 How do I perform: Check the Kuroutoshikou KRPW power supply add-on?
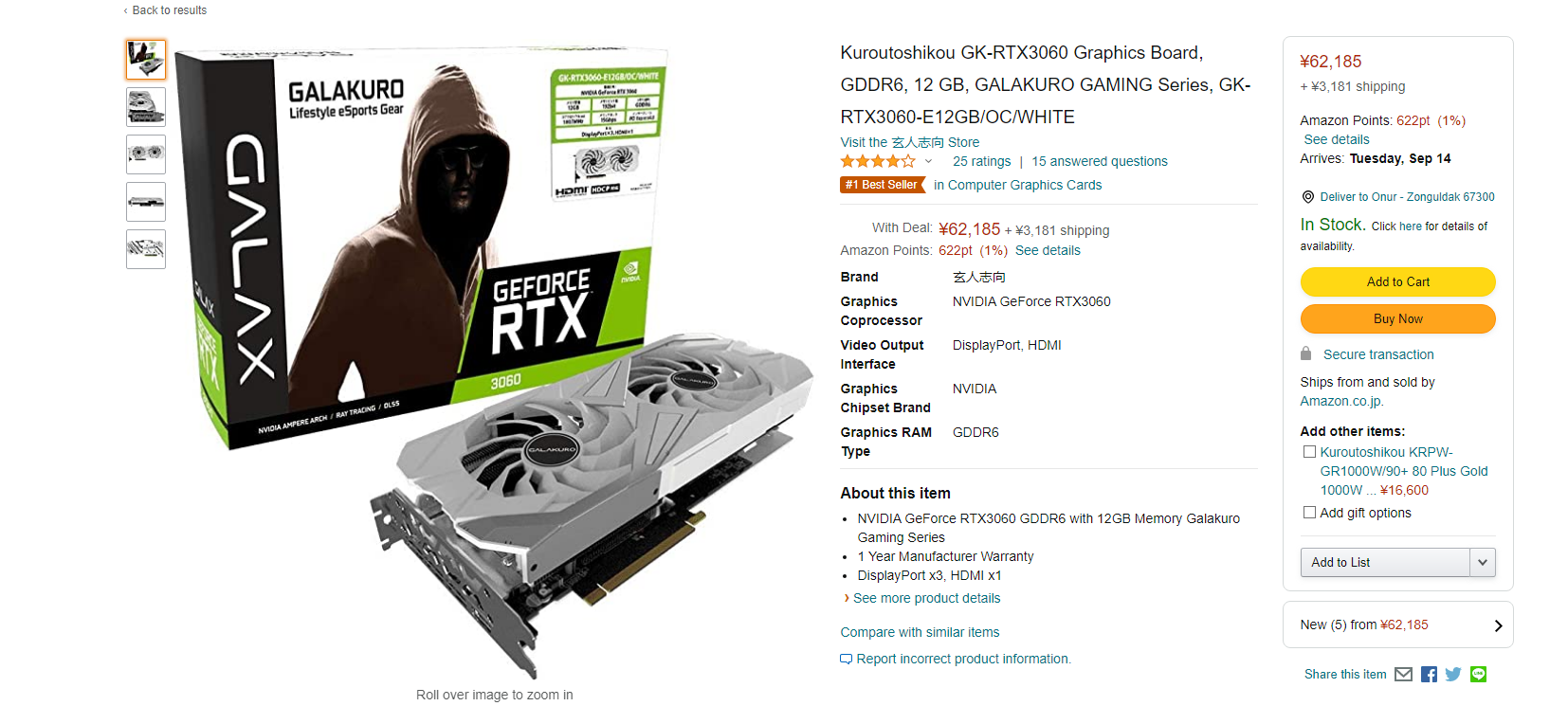point(1309,452)
